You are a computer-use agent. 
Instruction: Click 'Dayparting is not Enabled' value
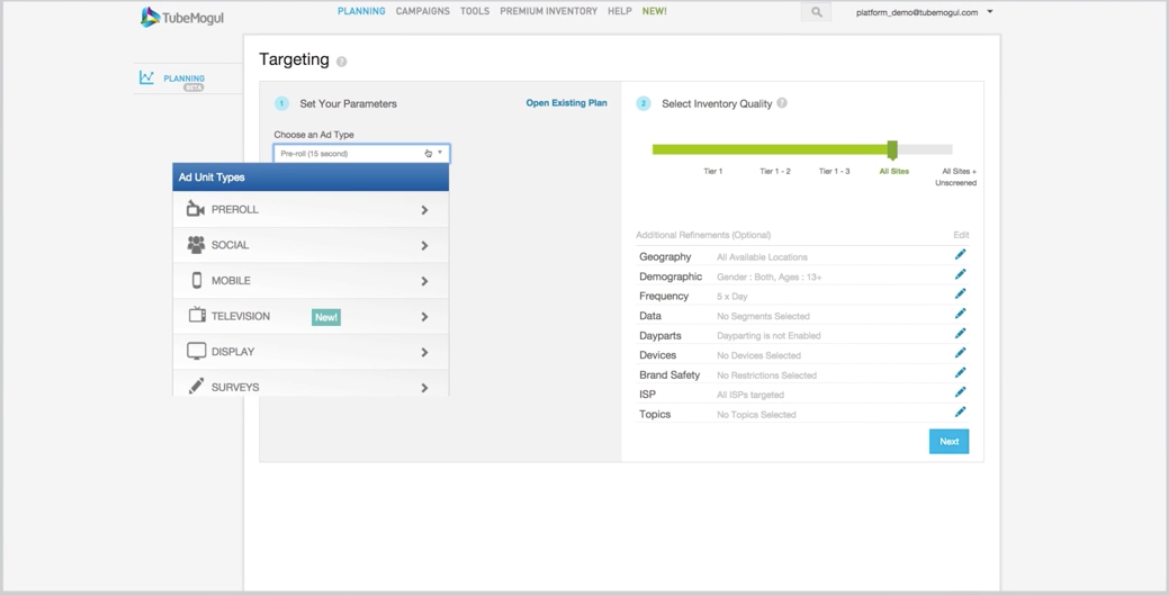tap(769, 336)
